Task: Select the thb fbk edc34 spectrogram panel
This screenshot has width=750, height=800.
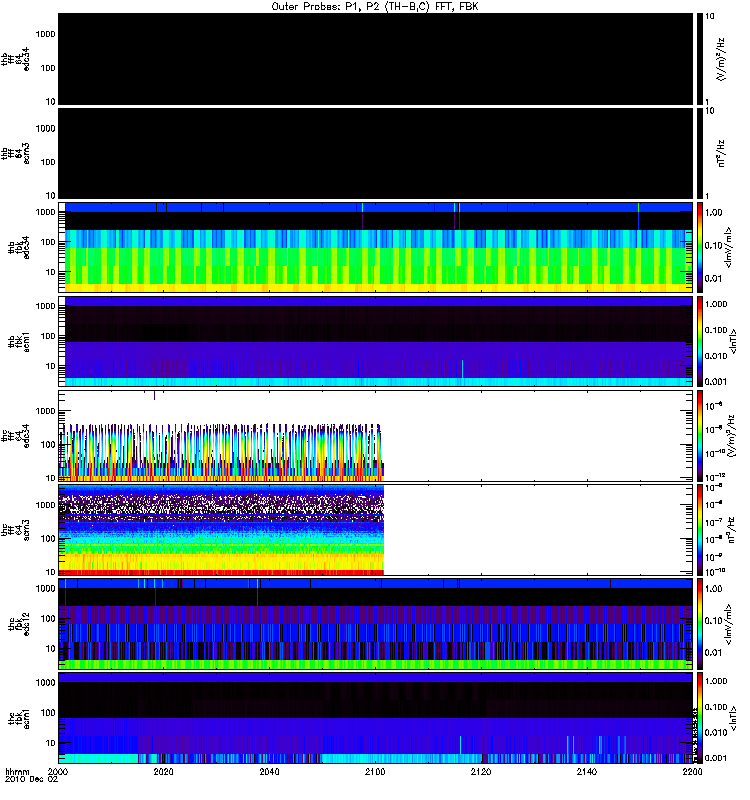Action: coord(376,247)
